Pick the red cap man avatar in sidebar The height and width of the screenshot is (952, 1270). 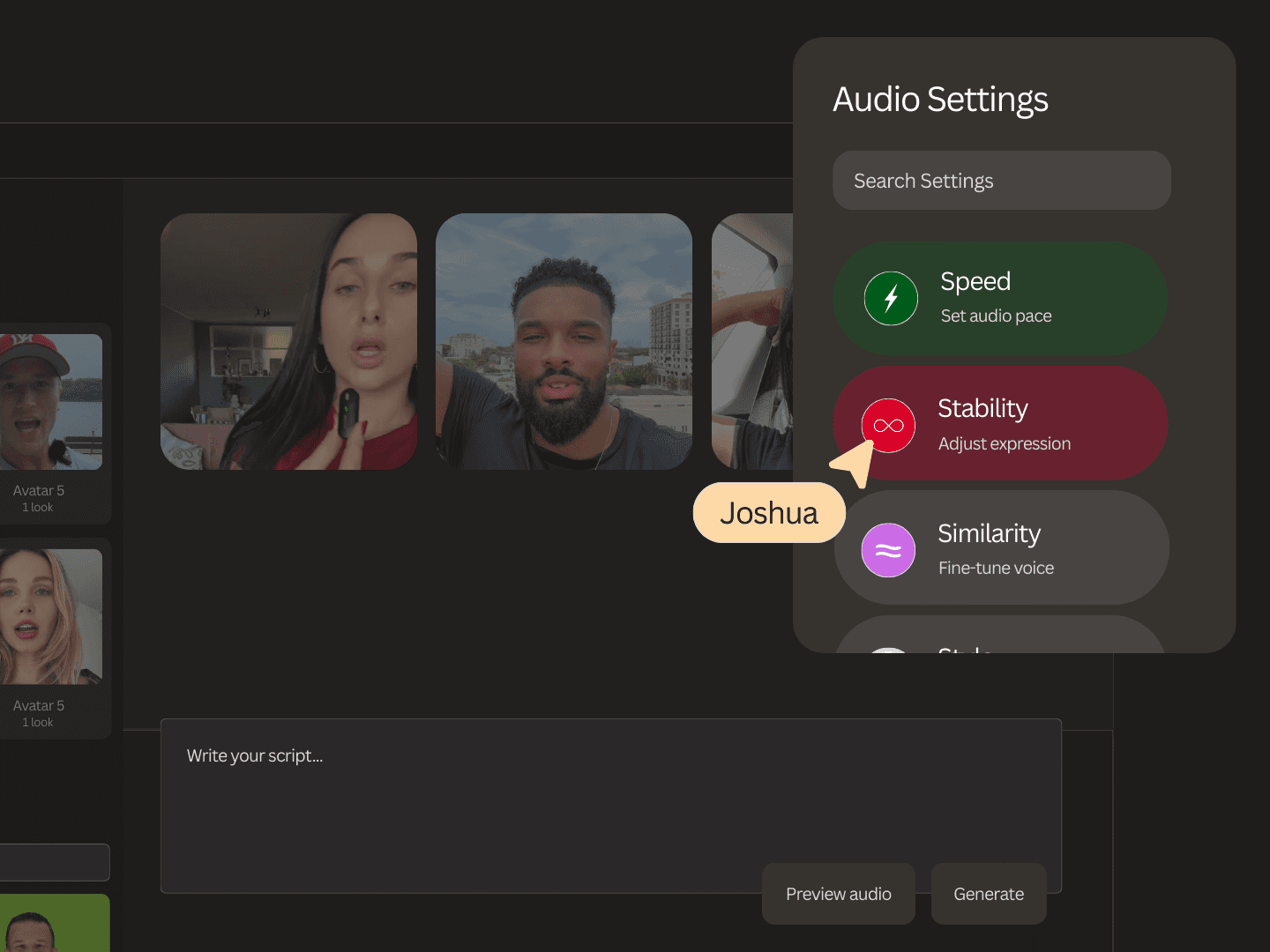point(51,401)
